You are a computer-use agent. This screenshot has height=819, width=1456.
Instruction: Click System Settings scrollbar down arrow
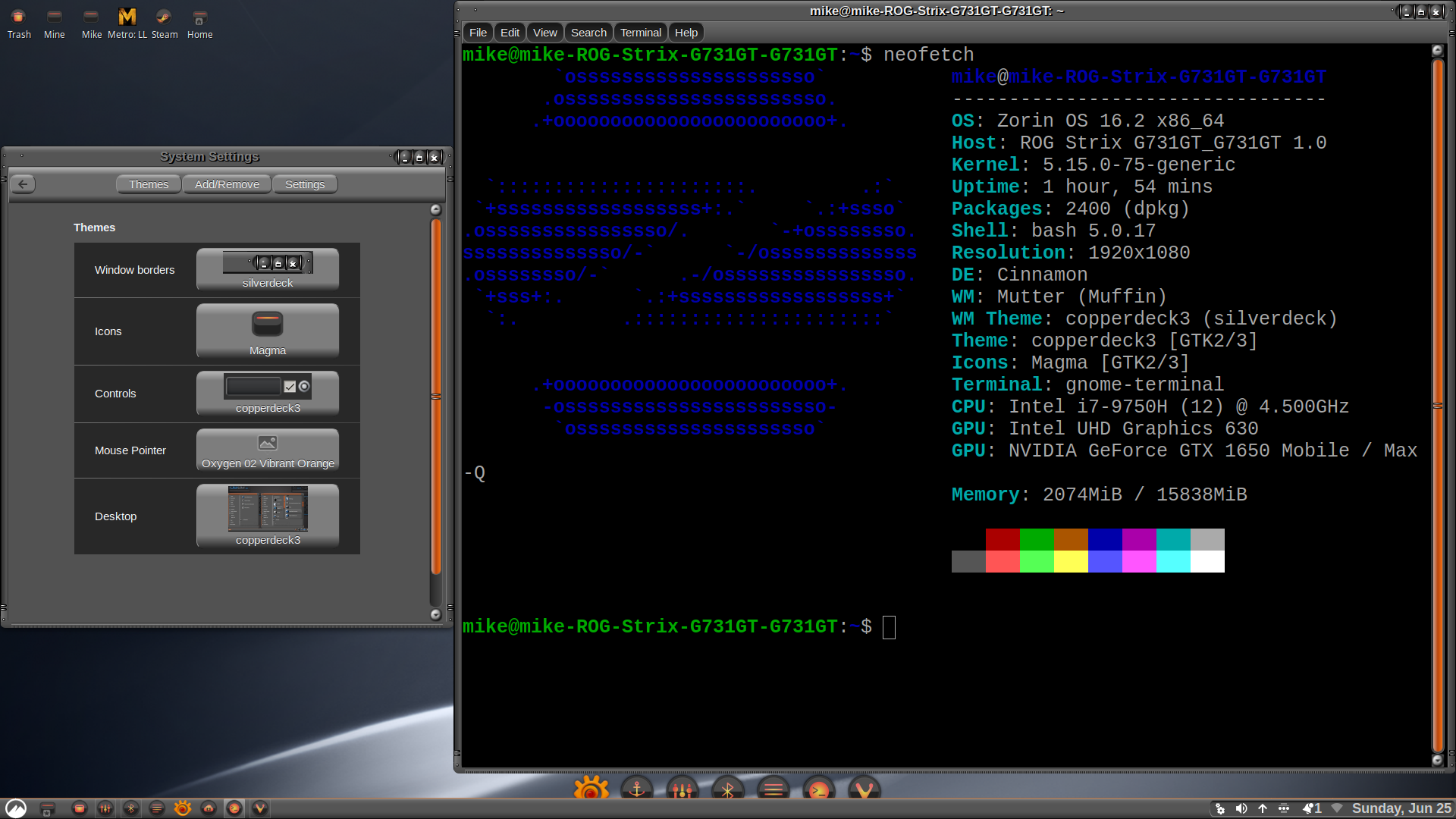436,614
